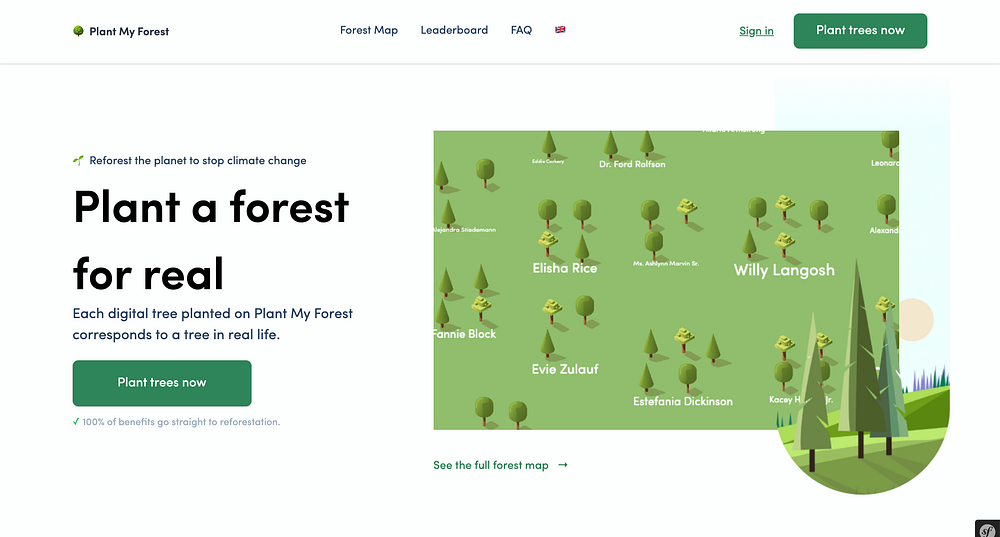Click the 100% of benefits note

(x=181, y=422)
